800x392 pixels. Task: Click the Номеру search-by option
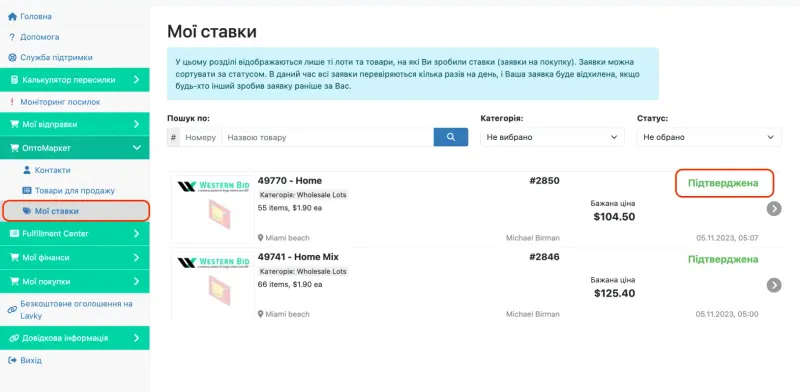pos(201,137)
